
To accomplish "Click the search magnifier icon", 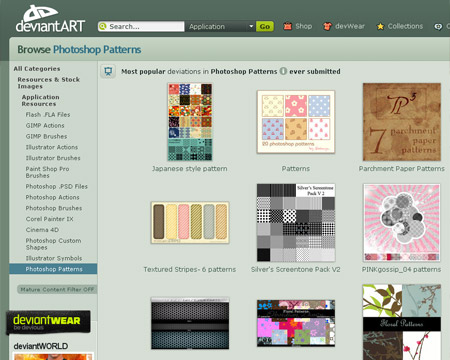I will [x=103, y=26].
